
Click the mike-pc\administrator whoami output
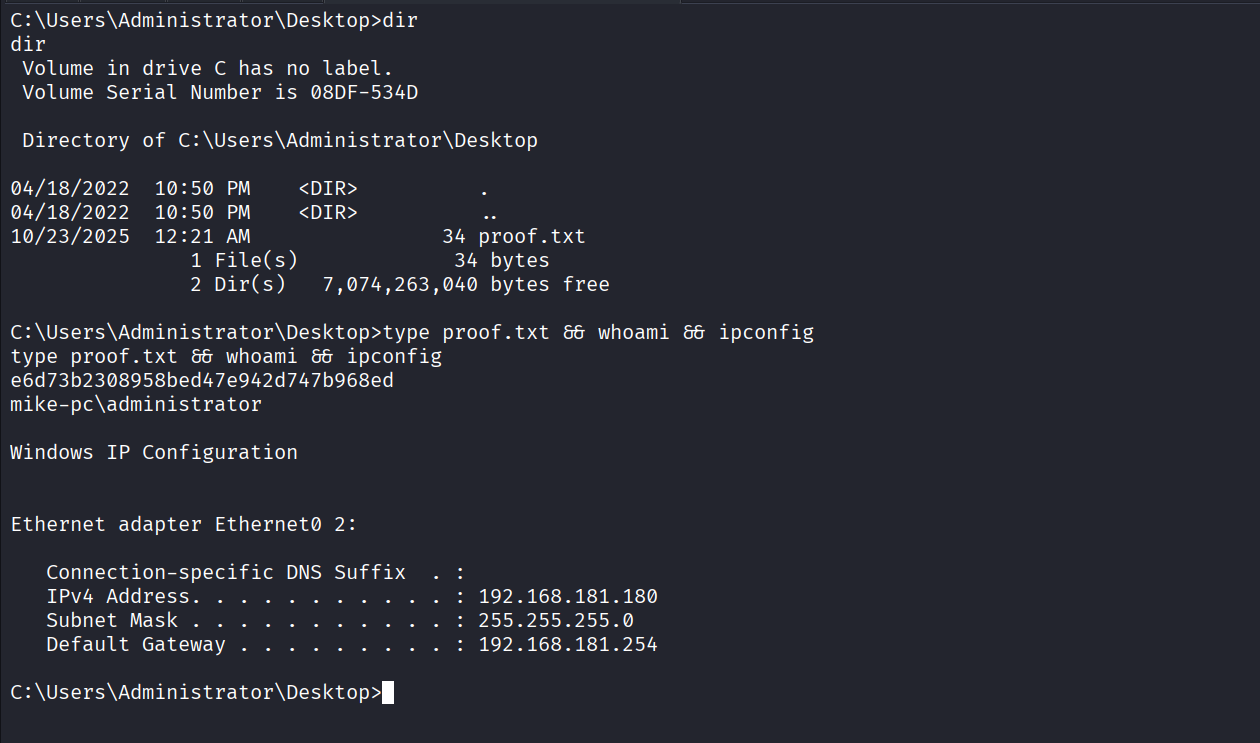(136, 405)
